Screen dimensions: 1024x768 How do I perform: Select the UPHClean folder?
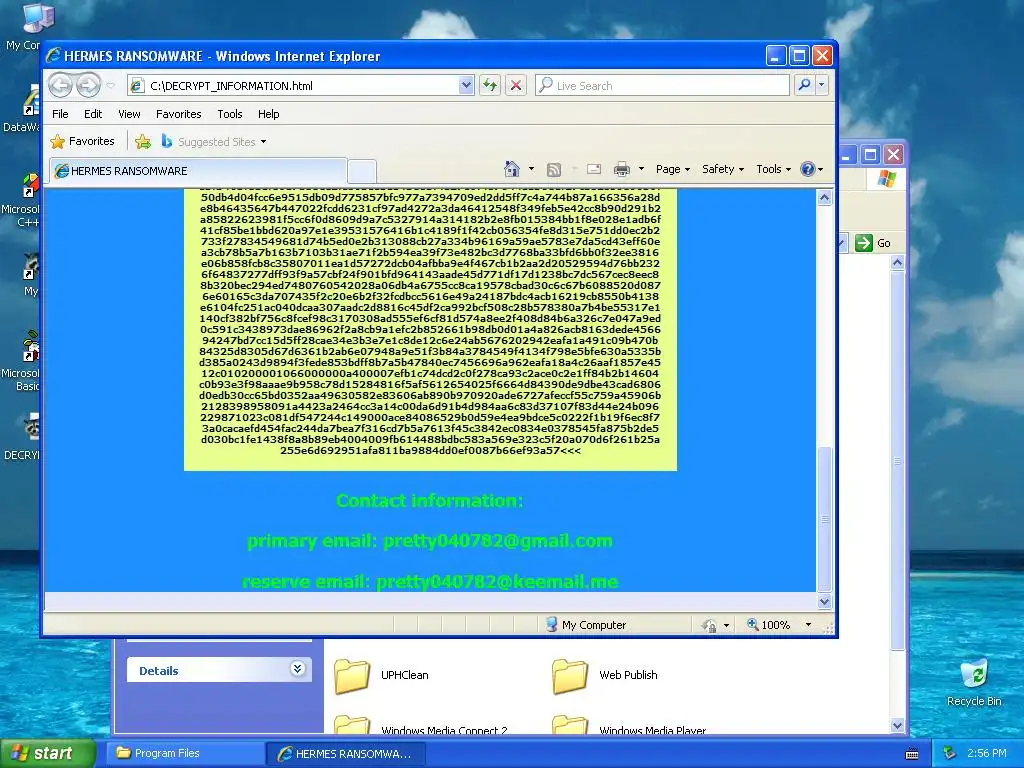[x=382, y=675]
